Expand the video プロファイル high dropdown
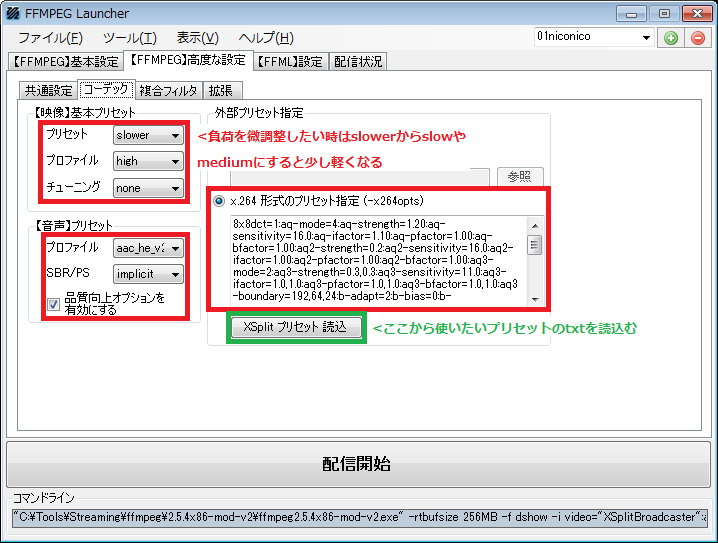 148,161
